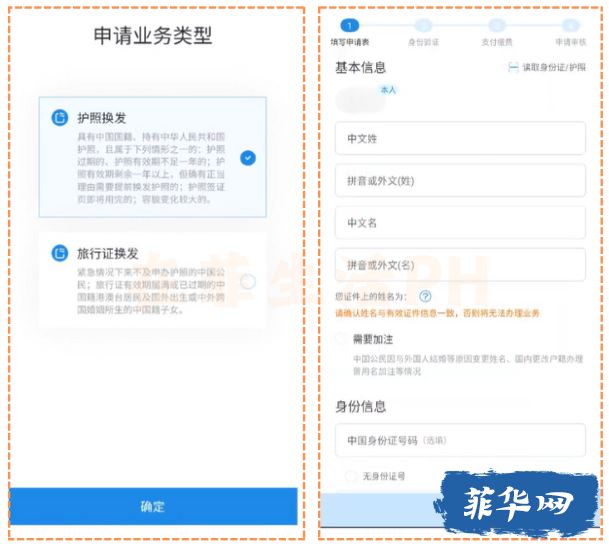Click the 旅行证换发 document icon
Image resolution: width=609 pixels, height=550 pixels.
coord(59,253)
